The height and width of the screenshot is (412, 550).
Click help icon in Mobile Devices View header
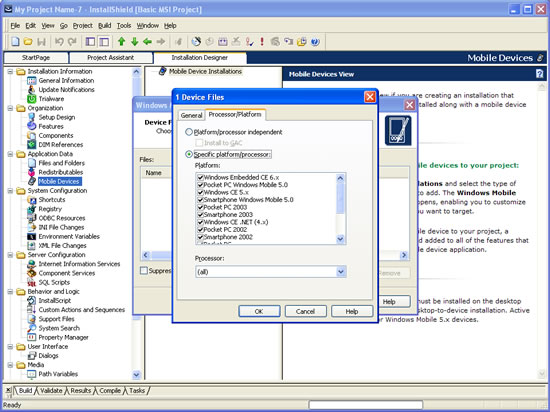539,74
